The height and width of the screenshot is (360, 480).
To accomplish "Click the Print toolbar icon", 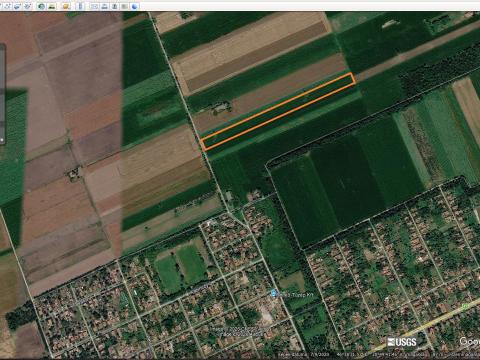I will click(104, 6).
